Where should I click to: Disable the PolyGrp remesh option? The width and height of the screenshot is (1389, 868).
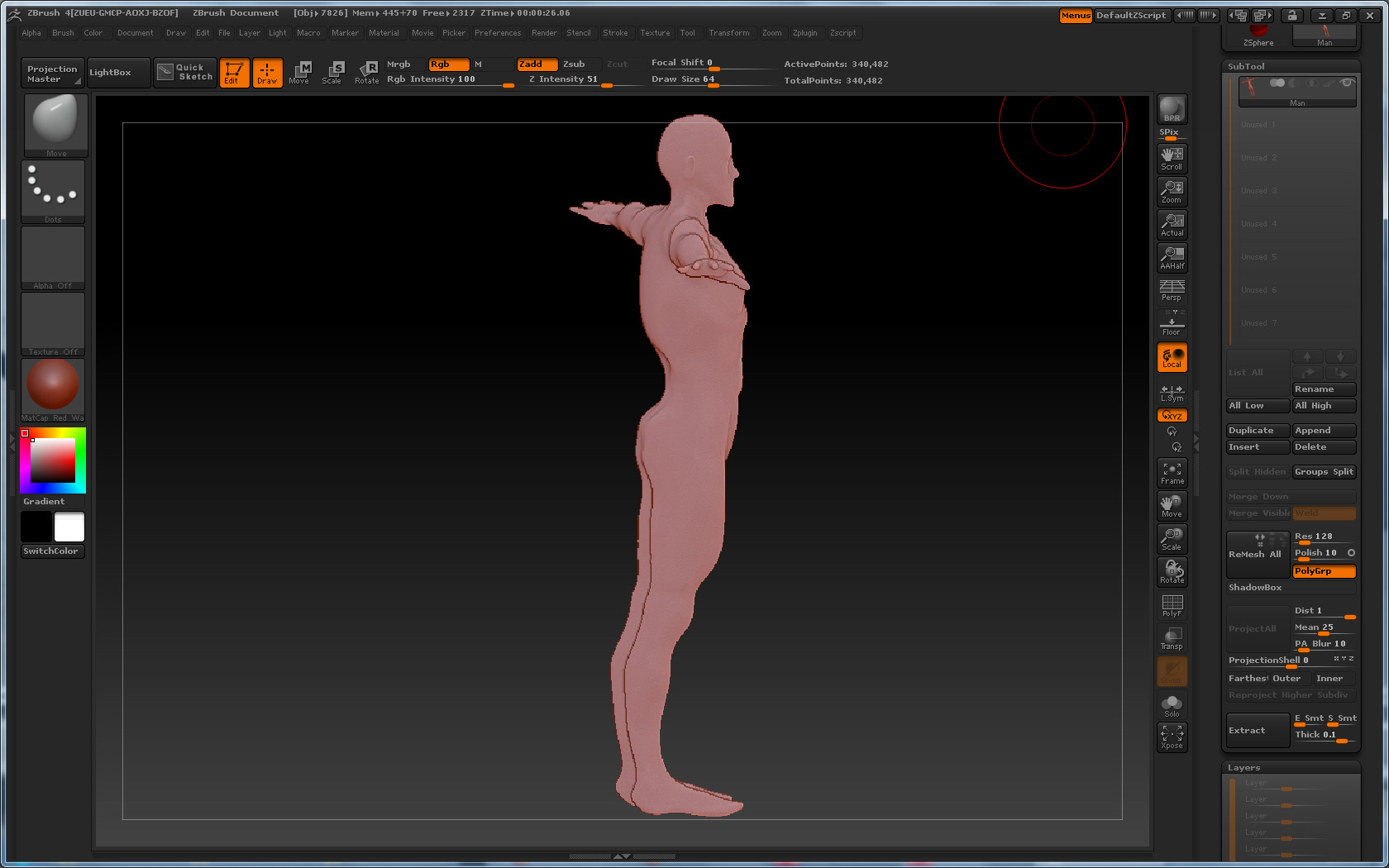pos(1324,571)
